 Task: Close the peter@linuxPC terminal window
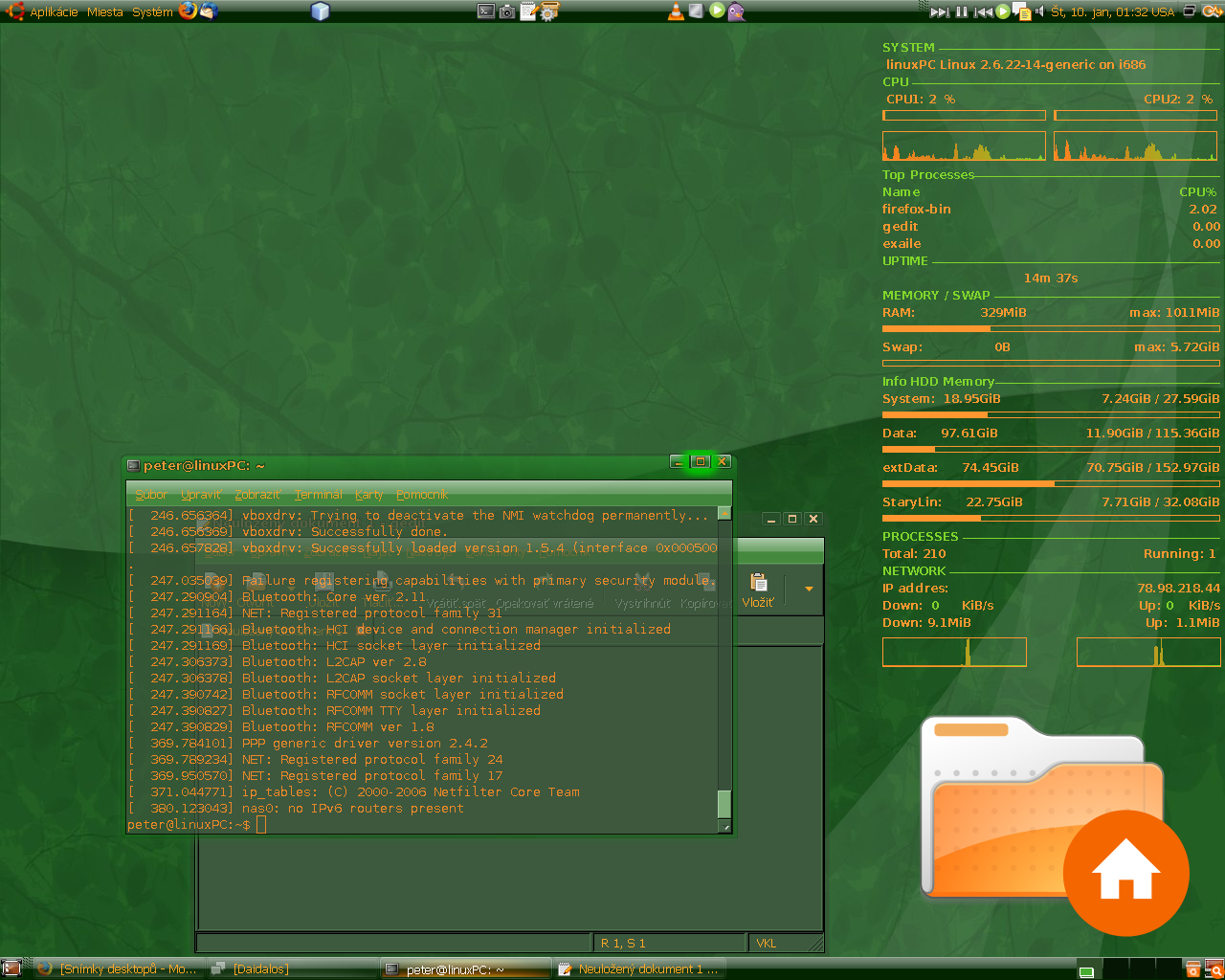coord(723,461)
